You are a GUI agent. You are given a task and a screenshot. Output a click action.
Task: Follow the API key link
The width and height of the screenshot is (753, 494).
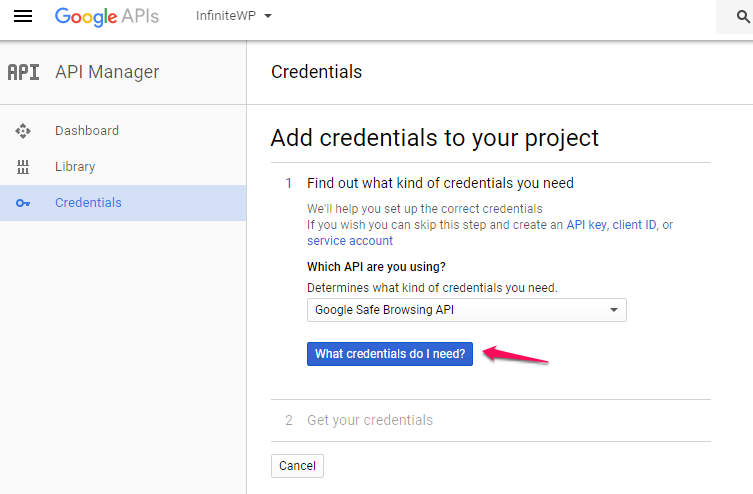pyautogui.click(x=586, y=225)
